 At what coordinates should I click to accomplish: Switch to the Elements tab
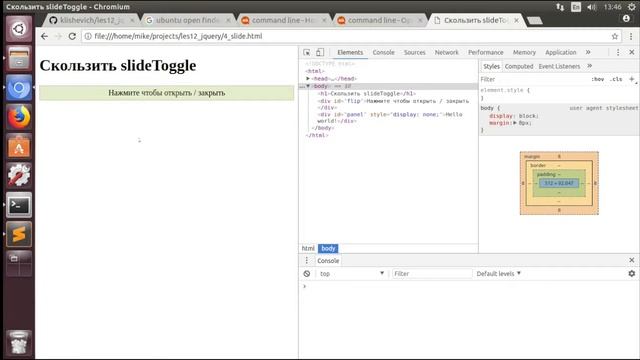(x=350, y=52)
